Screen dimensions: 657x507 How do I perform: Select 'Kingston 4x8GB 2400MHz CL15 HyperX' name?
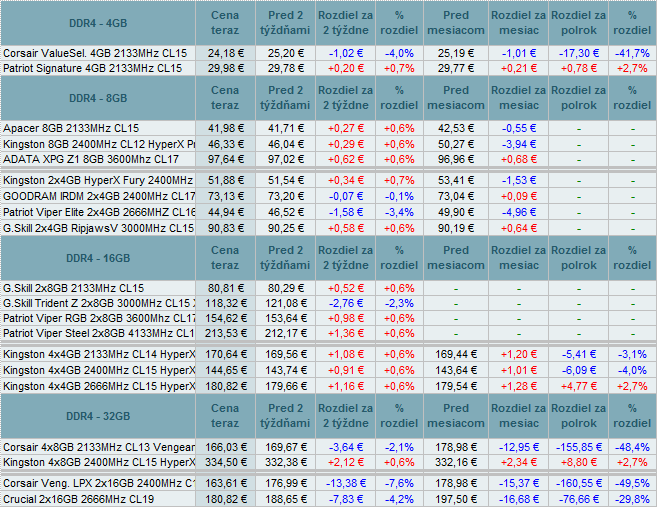[x=99, y=462]
